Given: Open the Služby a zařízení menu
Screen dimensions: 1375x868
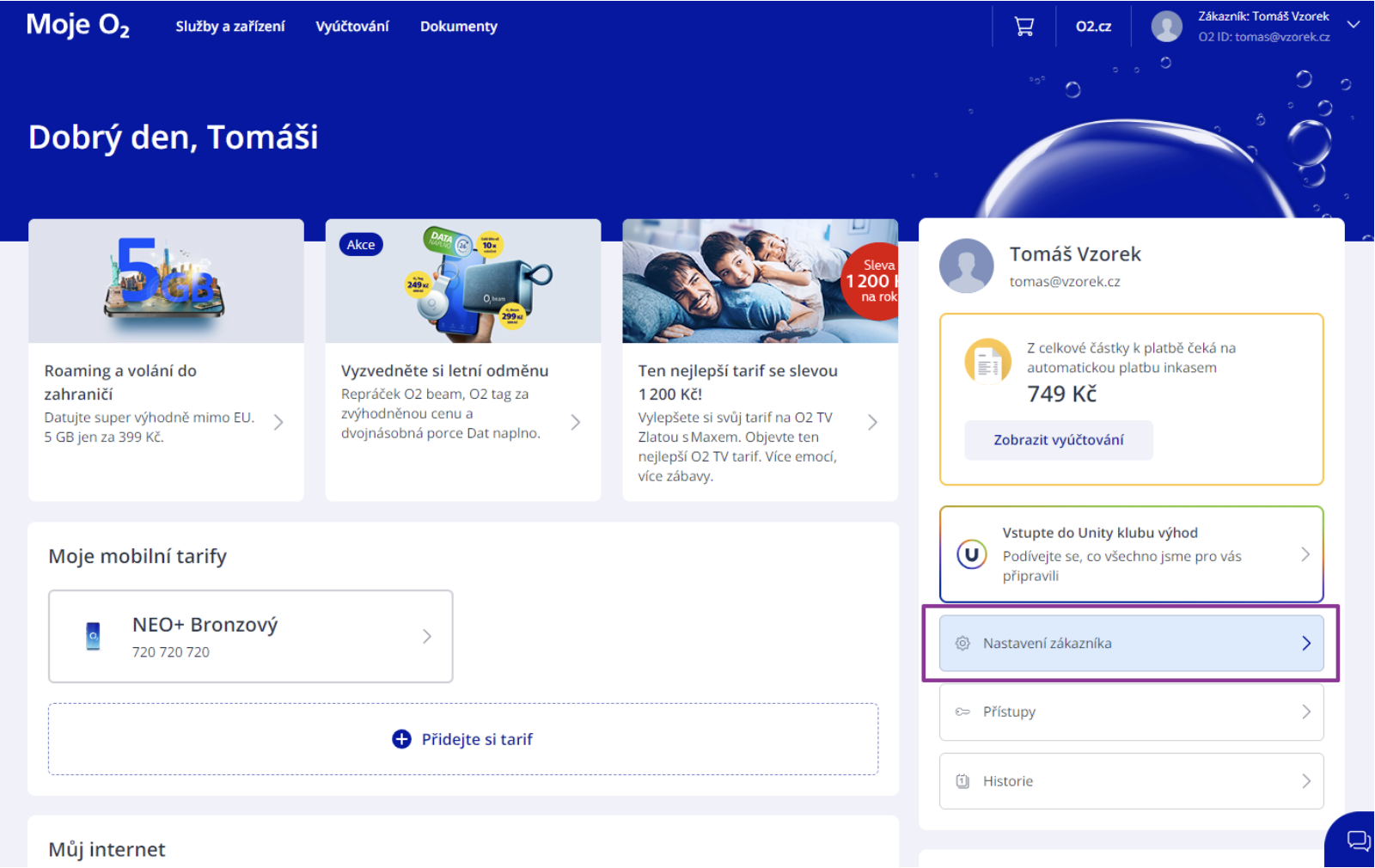Looking at the screenshot, I should click(230, 27).
